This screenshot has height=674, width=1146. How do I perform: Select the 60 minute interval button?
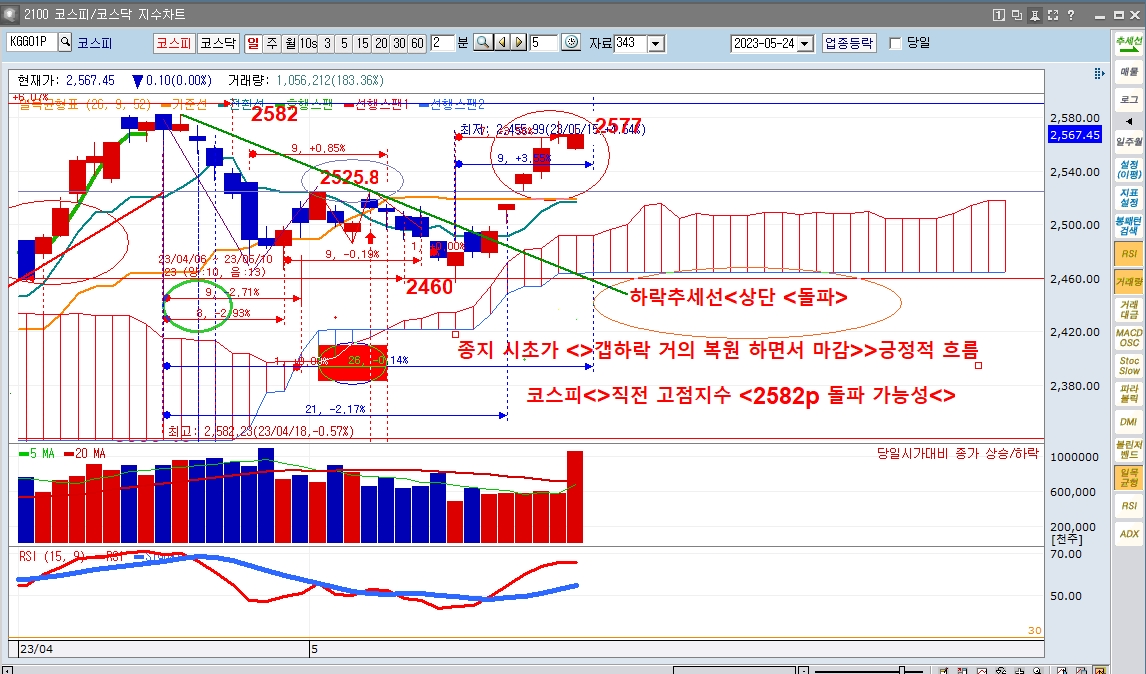click(x=417, y=43)
